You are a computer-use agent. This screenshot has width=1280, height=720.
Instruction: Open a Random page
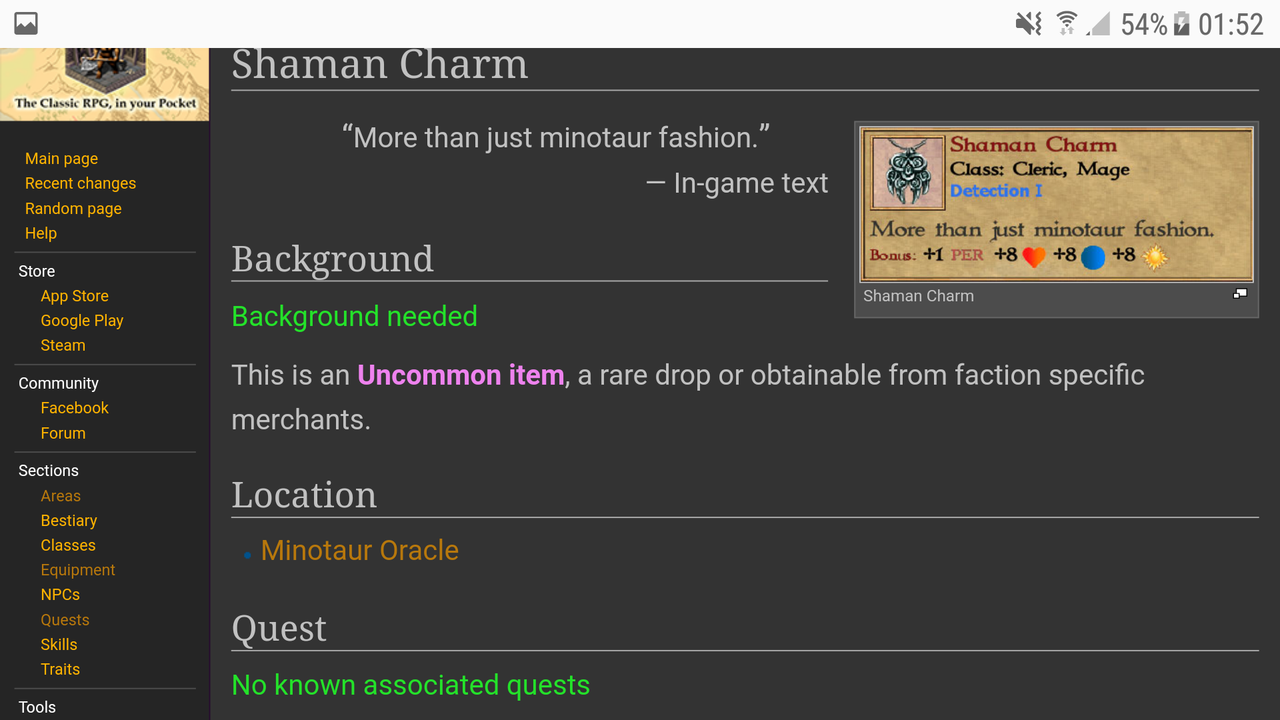[x=73, y=208]
